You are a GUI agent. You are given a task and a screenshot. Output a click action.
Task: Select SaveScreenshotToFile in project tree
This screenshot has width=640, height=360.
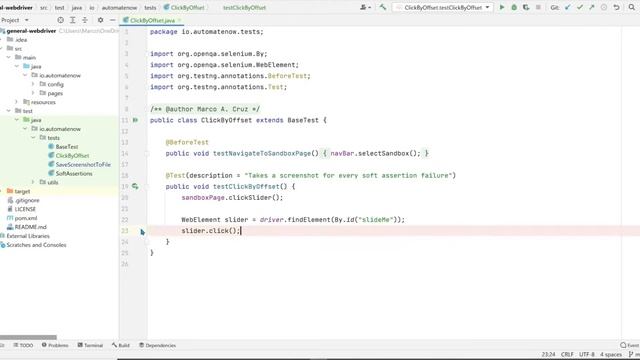click(x=83, y=164)
